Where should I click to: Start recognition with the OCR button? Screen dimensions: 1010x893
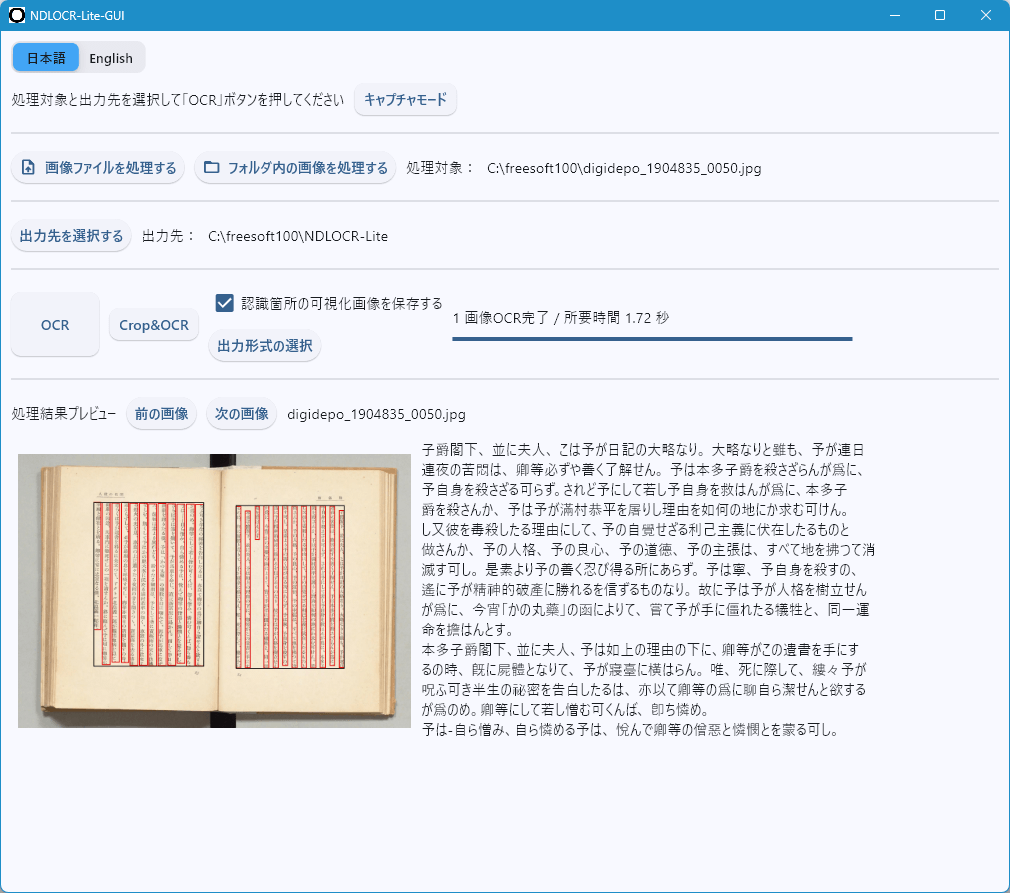[55, 325]
